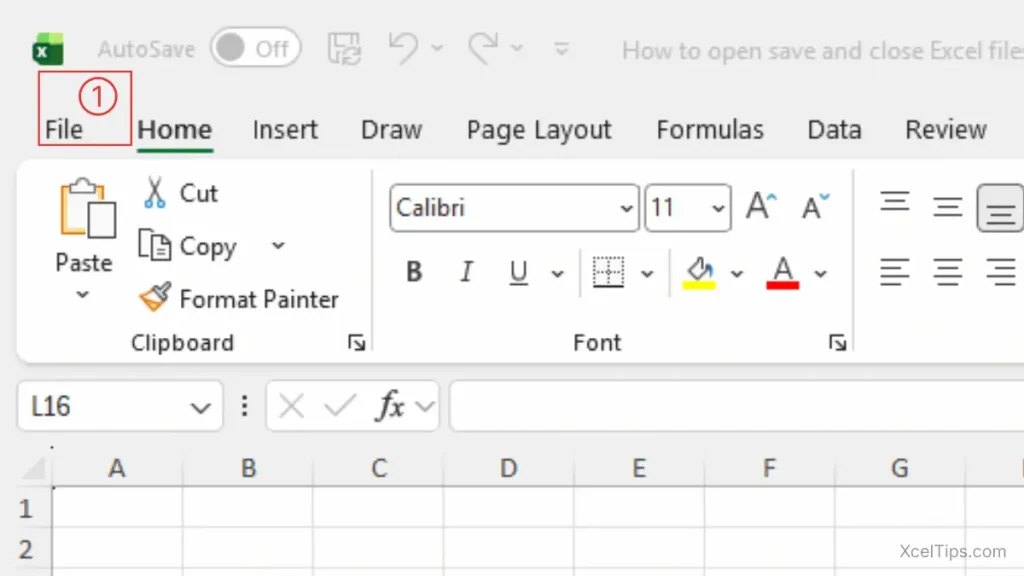Open the File menu
The height and width of the screenshot is (576, 1024).
coord(66,129)
